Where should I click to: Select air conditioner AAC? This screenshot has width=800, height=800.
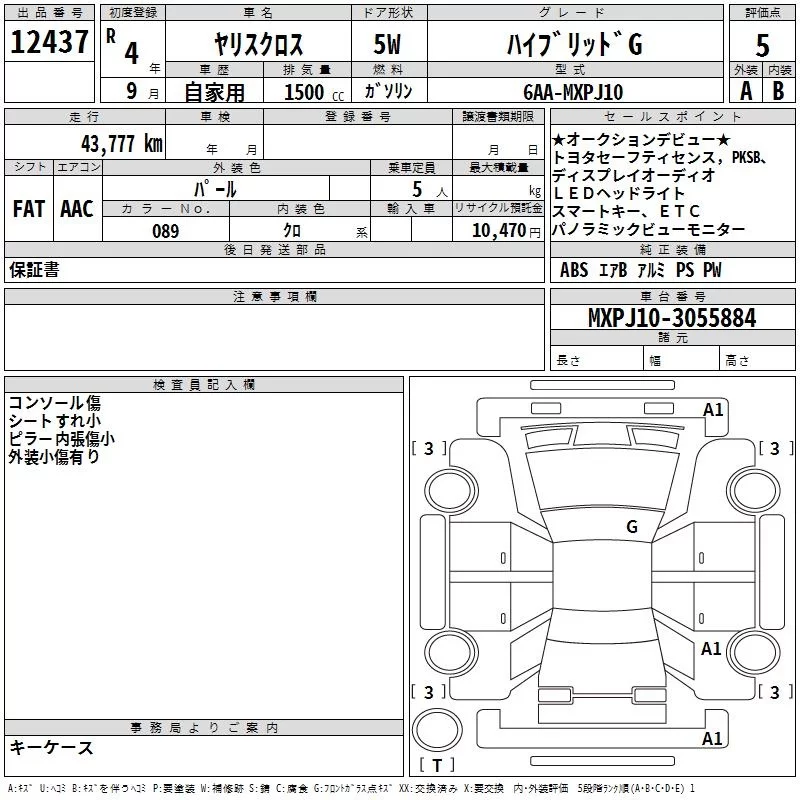[77, 209]
